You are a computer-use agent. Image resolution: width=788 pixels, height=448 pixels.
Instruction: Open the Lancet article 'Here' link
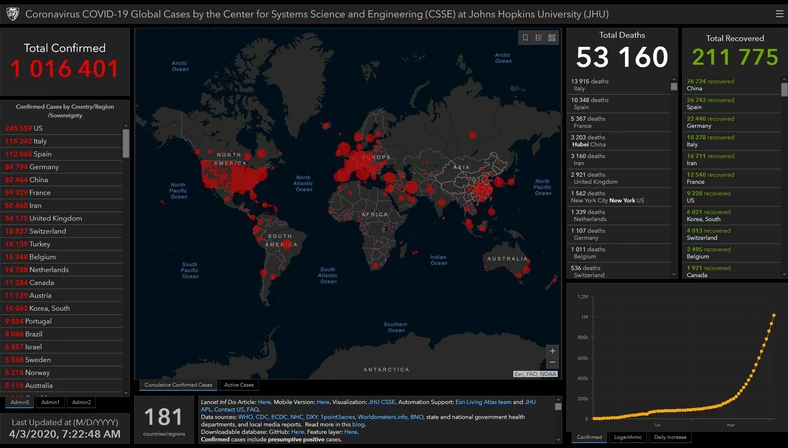(264, 402)
